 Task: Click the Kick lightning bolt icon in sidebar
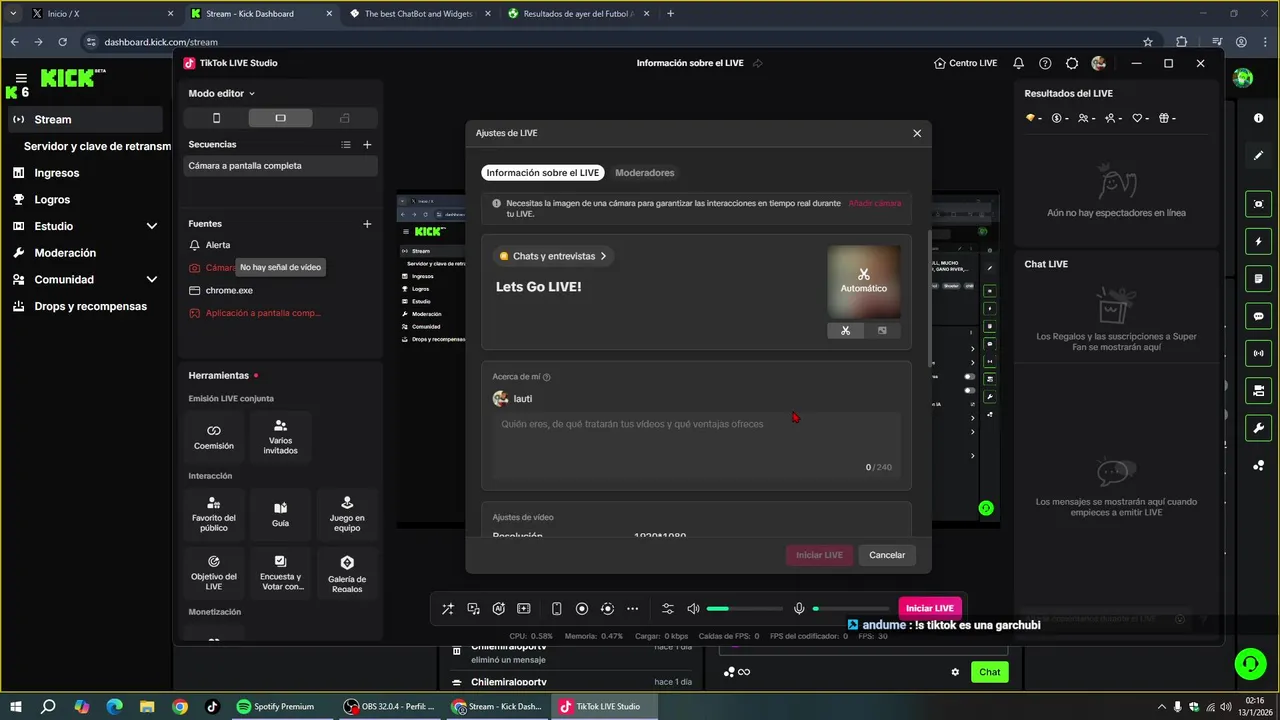tap(1259, 242)
